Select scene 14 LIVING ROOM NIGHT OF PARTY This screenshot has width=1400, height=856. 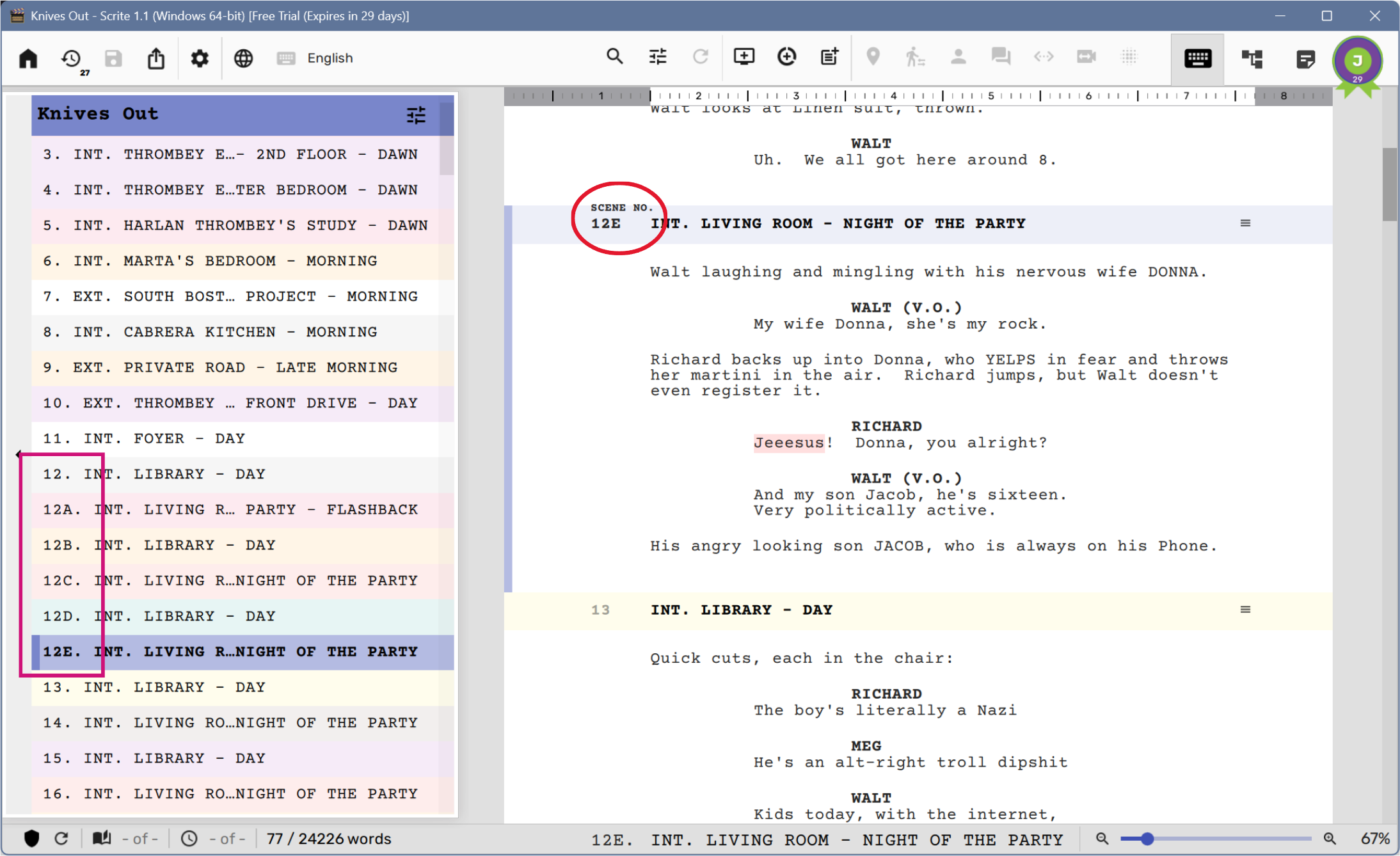tap(235, 722)
